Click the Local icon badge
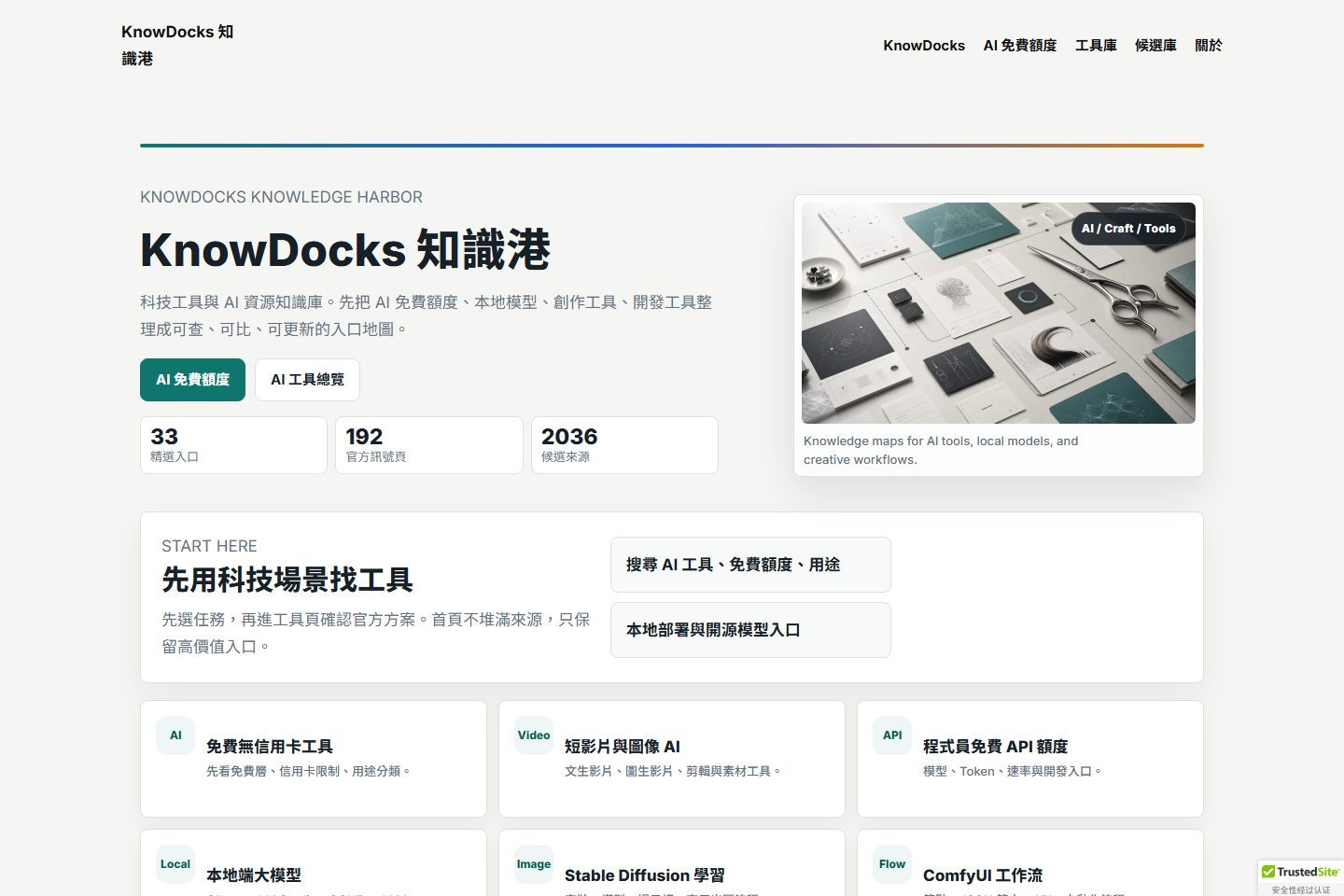The width and height of the screenshot is (1344, 896). [175, 864]
